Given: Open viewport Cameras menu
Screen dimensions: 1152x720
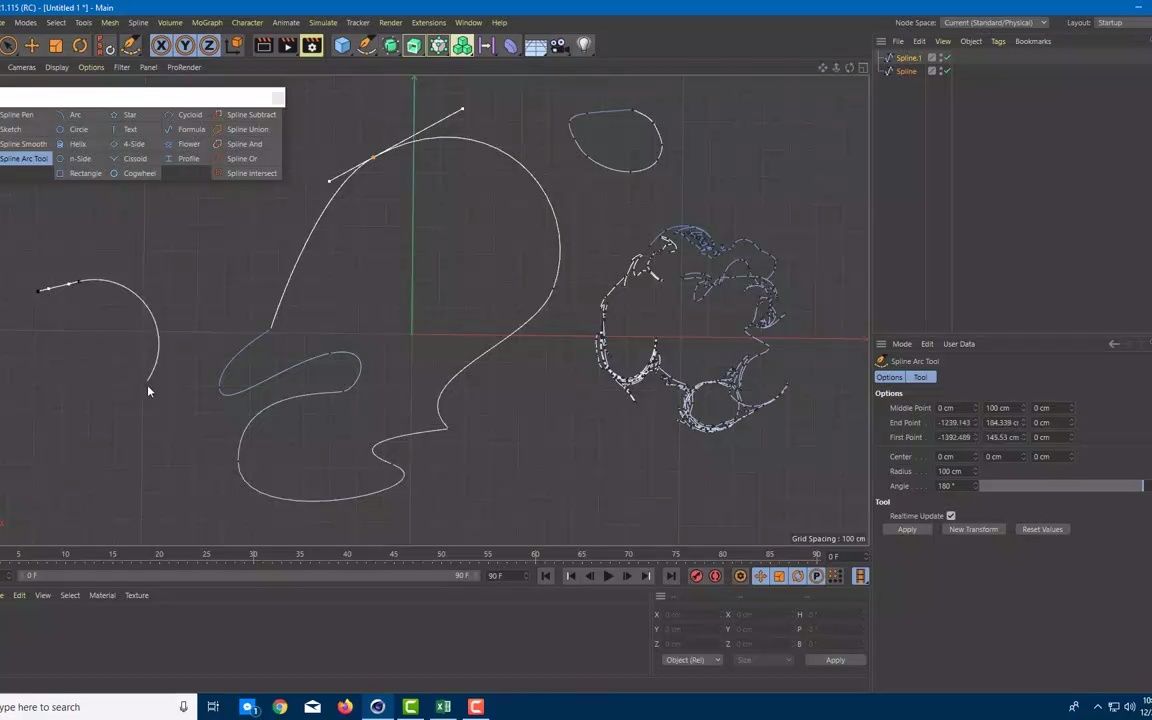Looking at the screenshot, I should [21, 68].
